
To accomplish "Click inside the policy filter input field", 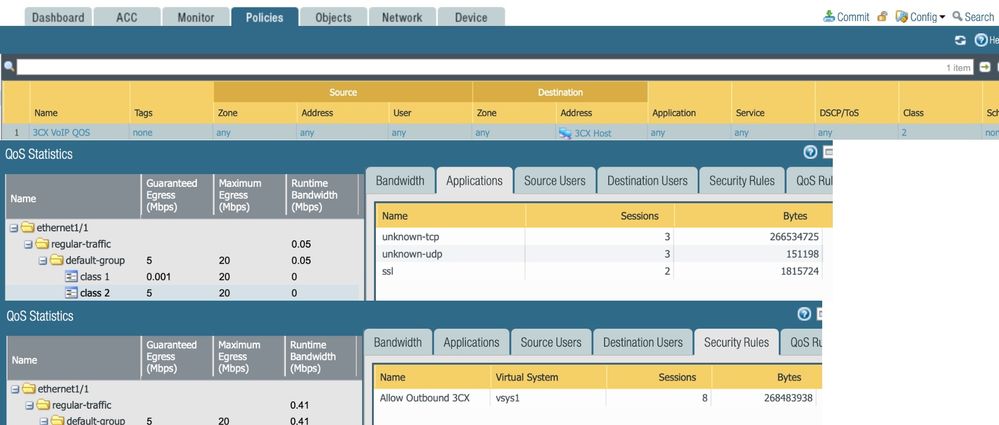I will (x=494, y=67).
